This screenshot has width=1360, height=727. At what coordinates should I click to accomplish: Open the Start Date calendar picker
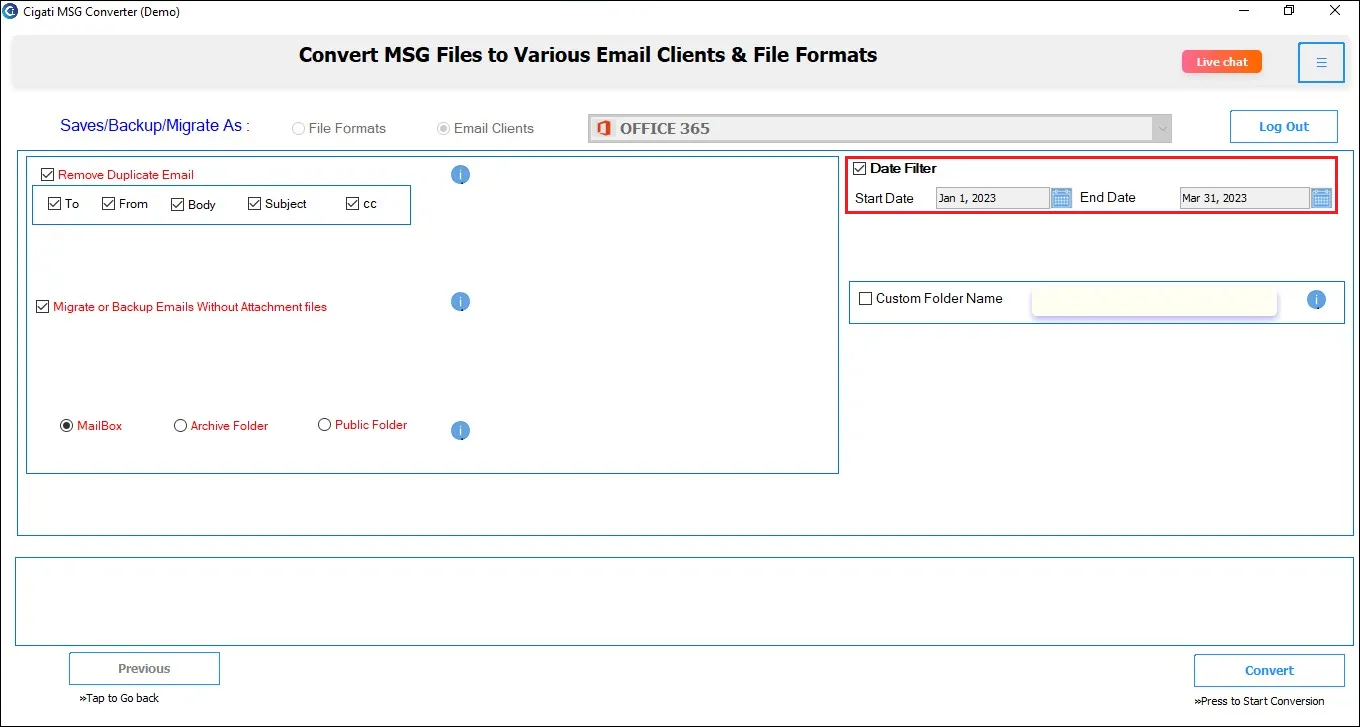pyautogui.click(x=1061, y=198)
